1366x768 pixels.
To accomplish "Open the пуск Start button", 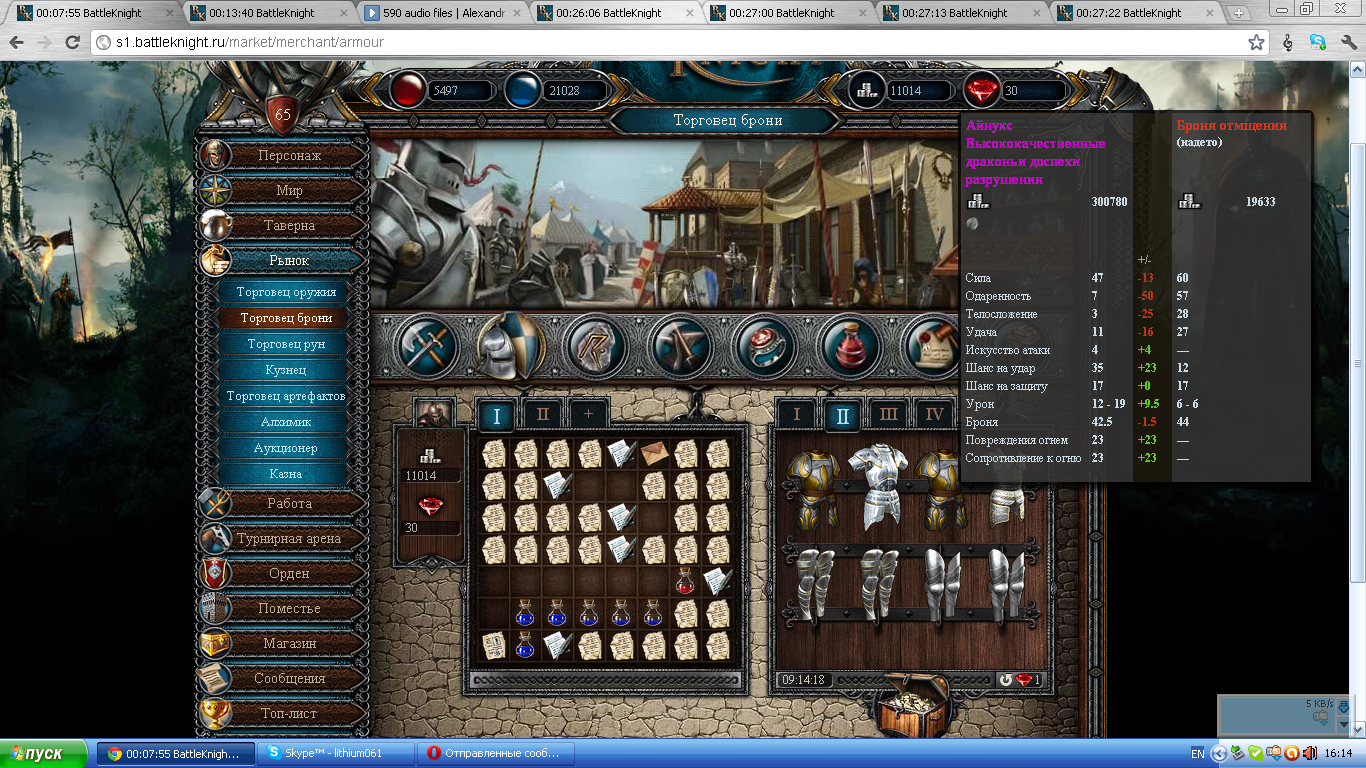I will (x=45, y=753).
